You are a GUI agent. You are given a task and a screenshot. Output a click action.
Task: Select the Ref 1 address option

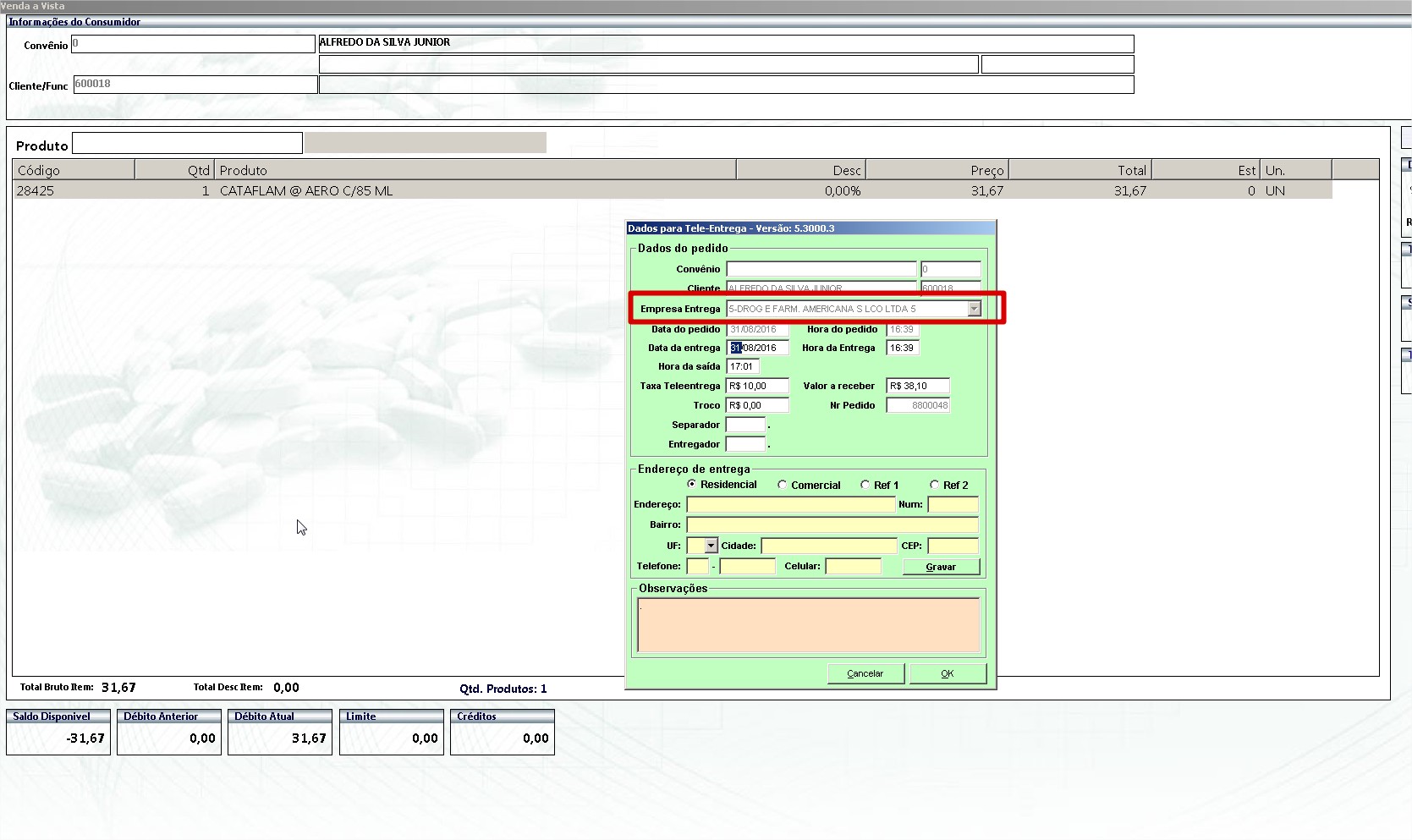865,485
